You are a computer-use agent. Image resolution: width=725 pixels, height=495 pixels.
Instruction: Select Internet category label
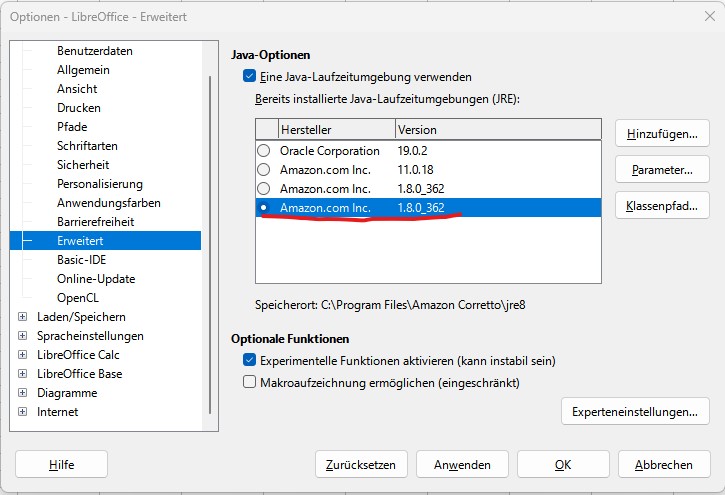tap(57, 411)
